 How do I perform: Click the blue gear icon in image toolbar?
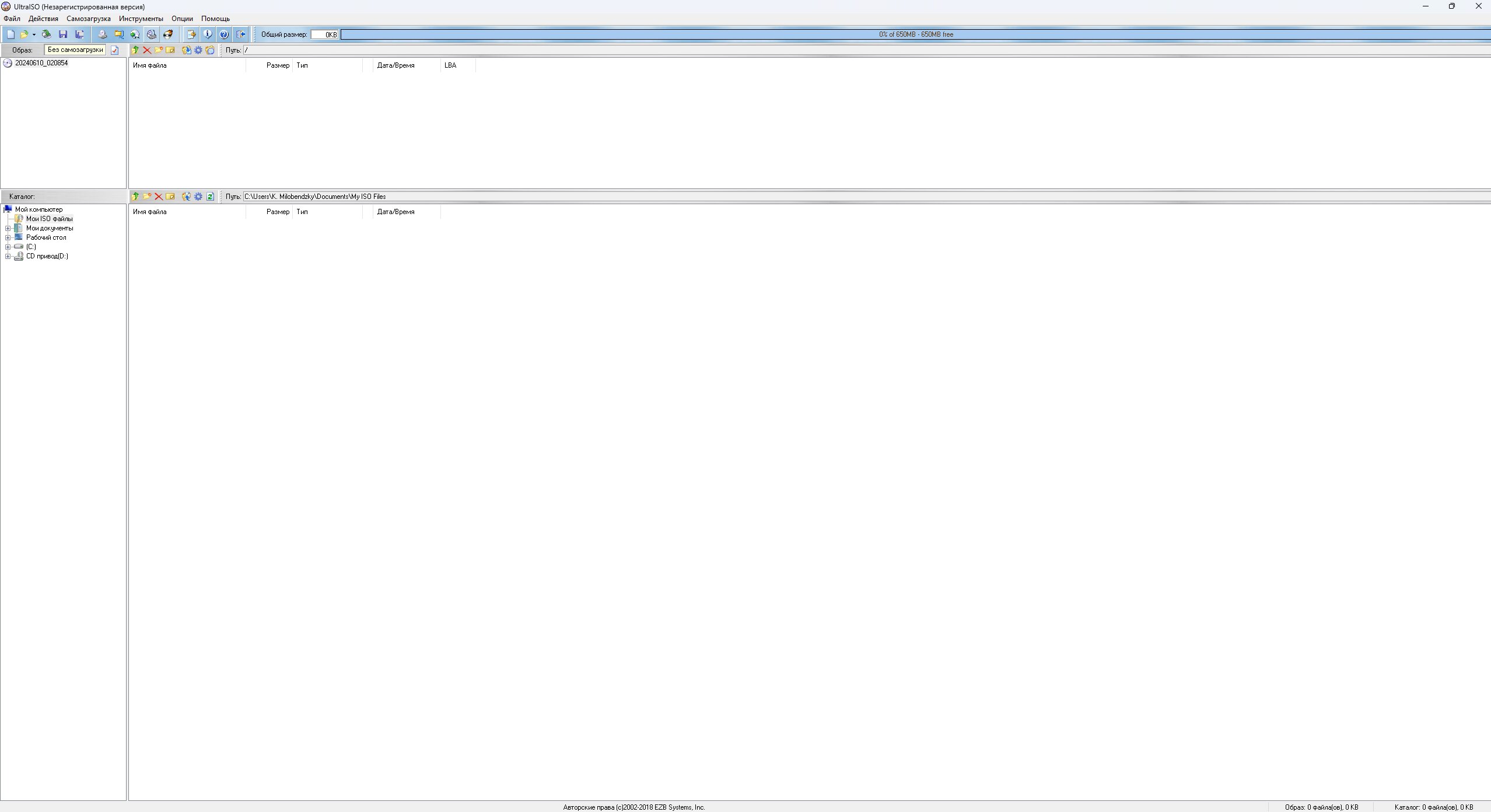pos(198,50)
